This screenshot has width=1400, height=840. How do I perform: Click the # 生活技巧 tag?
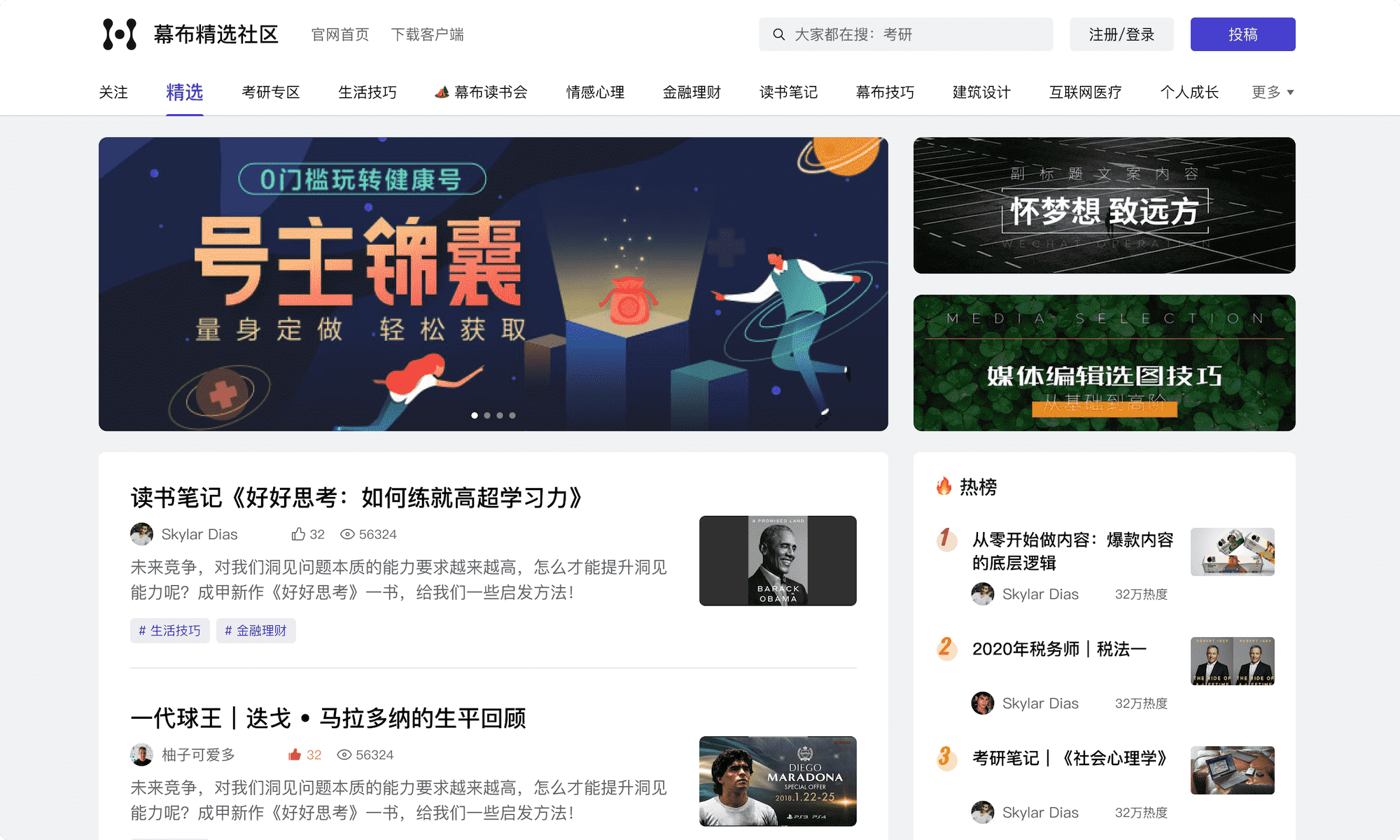click(x=169, y=630)
